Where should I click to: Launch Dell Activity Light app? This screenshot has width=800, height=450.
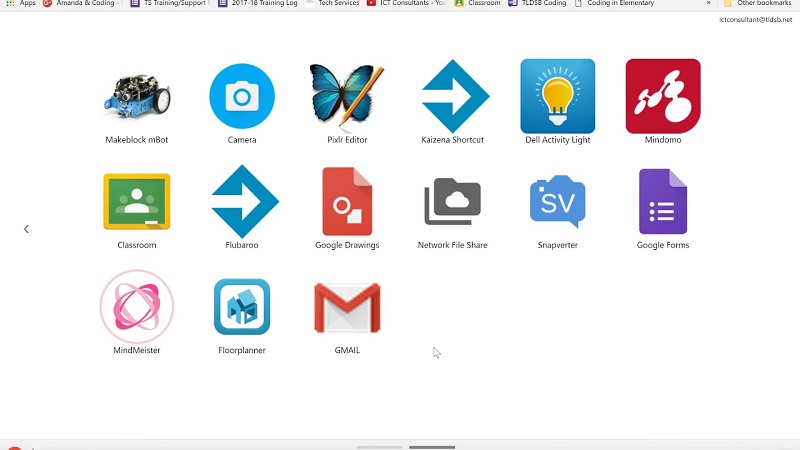point(558,96)
